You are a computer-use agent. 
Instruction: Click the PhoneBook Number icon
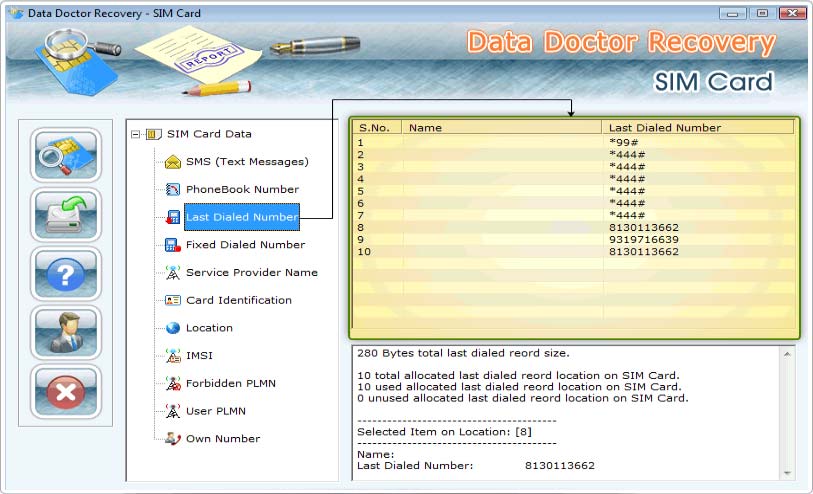pos(173,190)
